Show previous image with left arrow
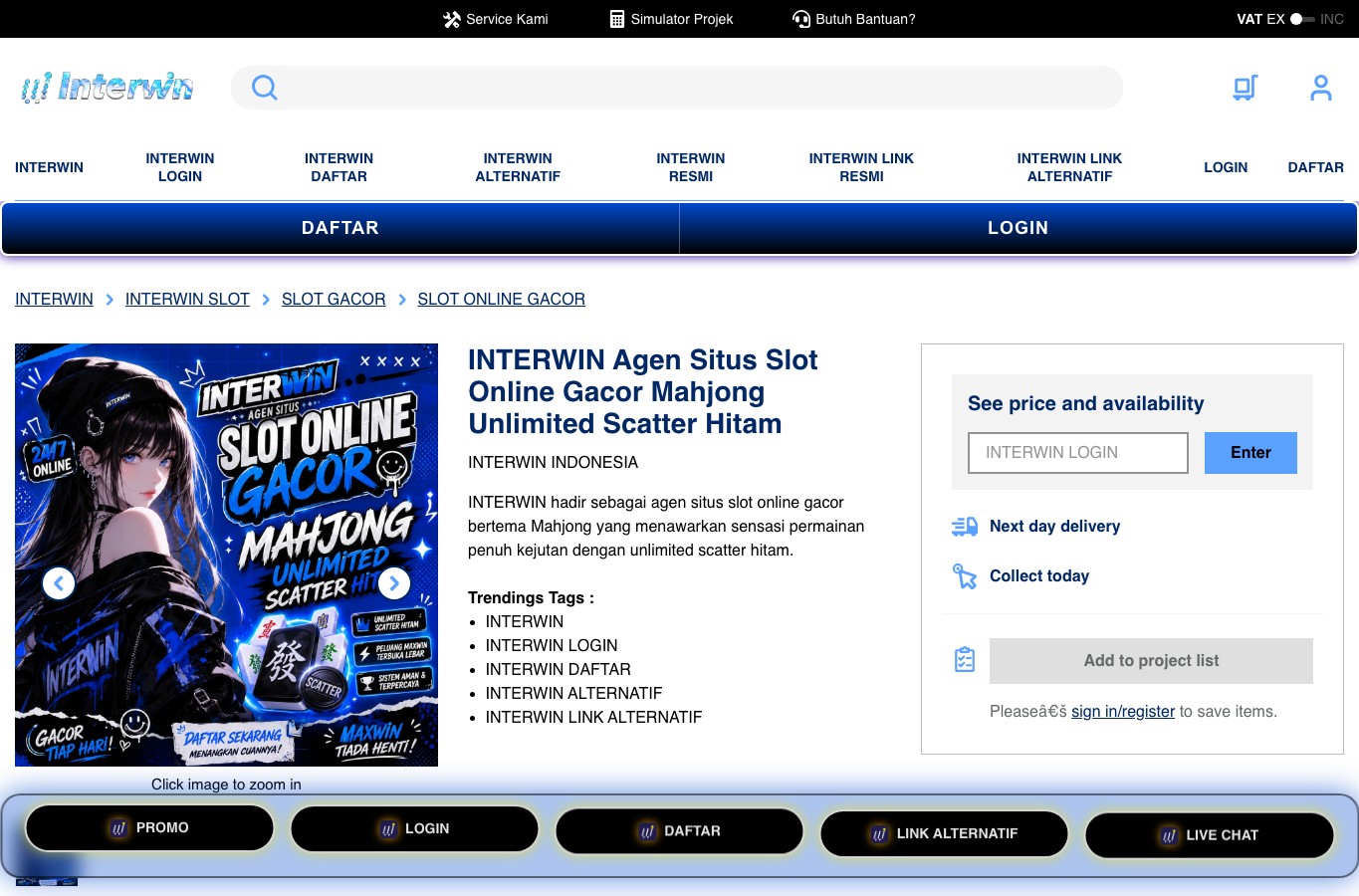 point(59,583)
